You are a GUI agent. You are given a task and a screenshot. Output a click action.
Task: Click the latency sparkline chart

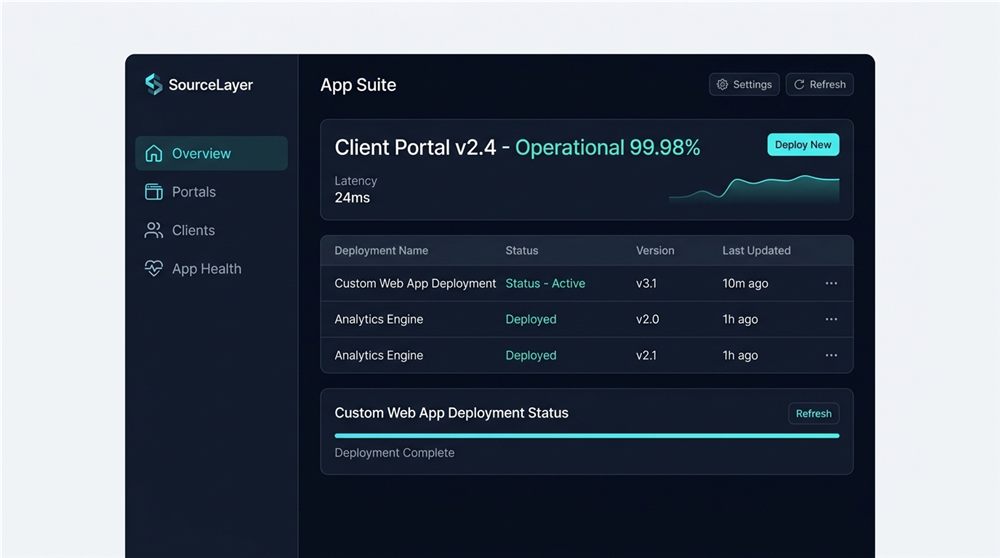point(754,189)
